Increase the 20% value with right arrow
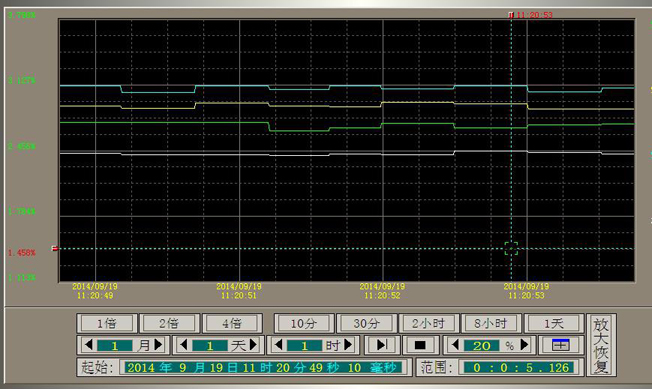The height and width of the screenshot is (389, 652). 525,345
